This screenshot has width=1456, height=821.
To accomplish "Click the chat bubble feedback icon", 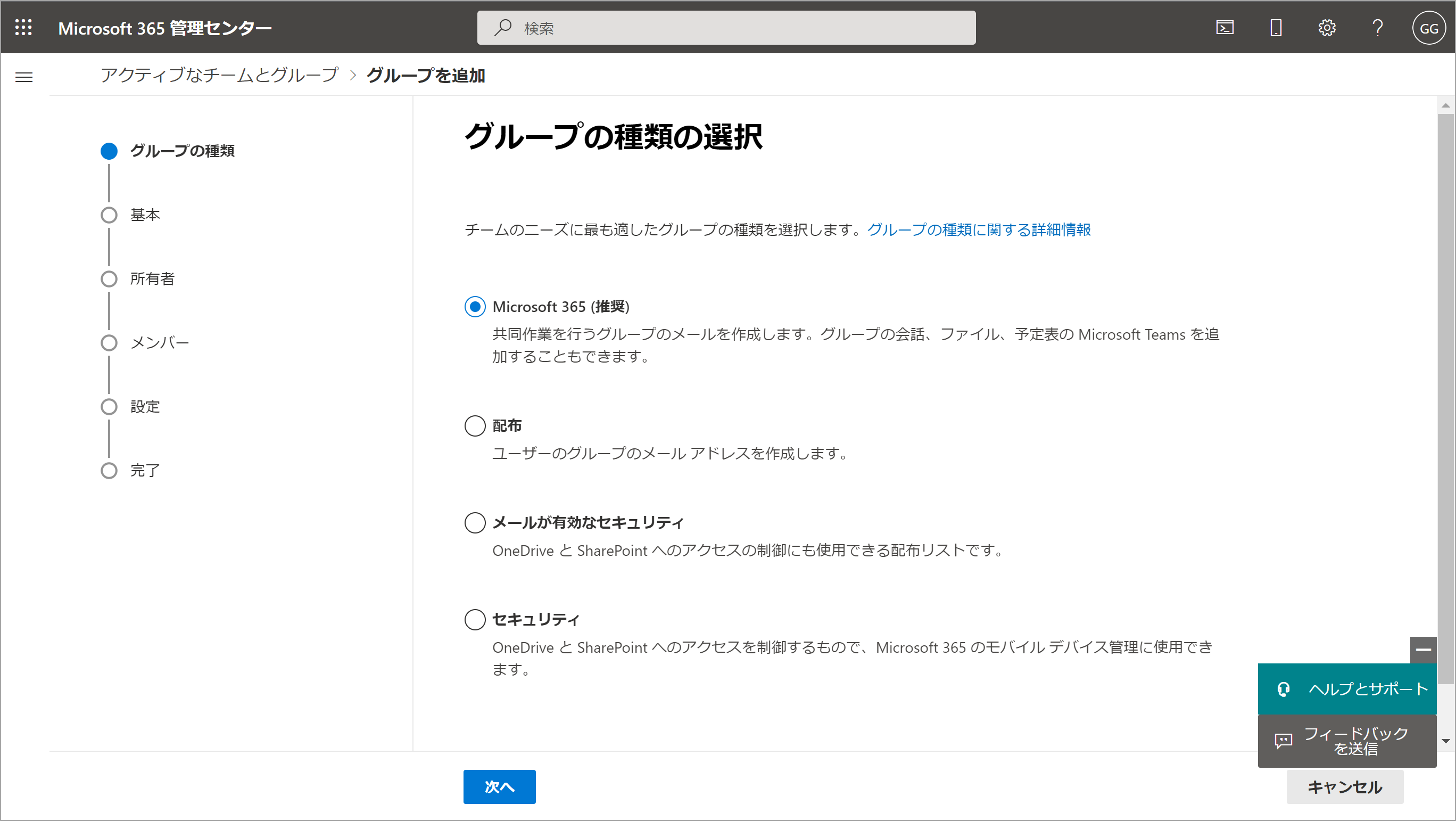I will coord(1284,741).
